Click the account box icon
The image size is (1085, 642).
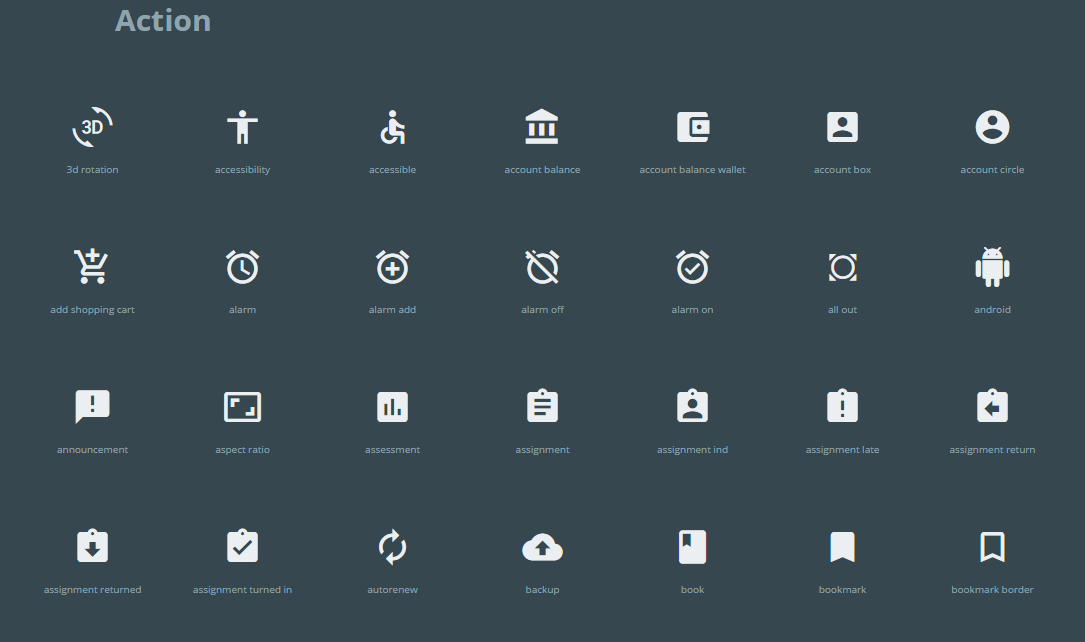(x=842, y=127)
